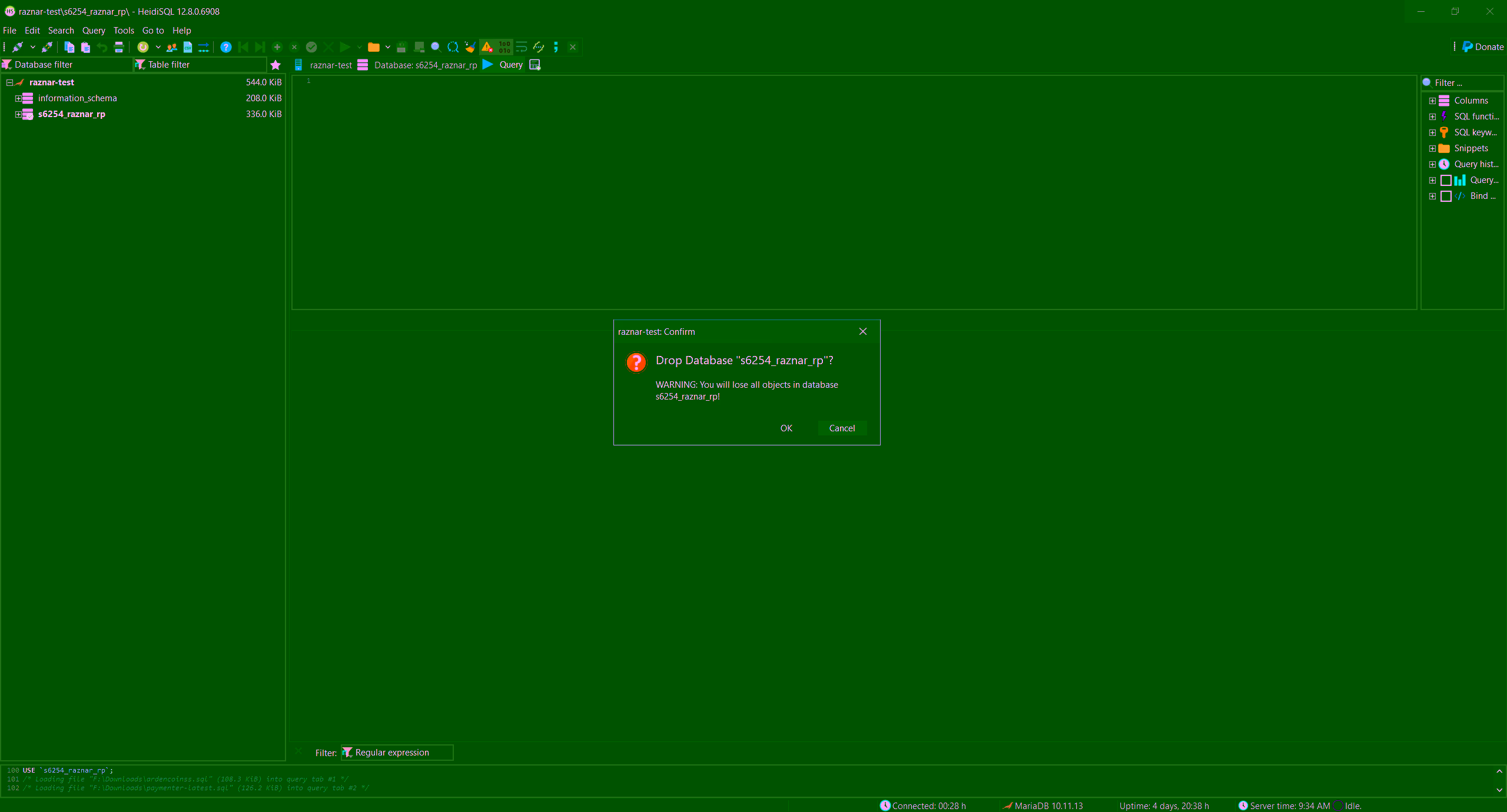
Task: Click the helpers Filter search field
Action: (x=1462, y=83)
